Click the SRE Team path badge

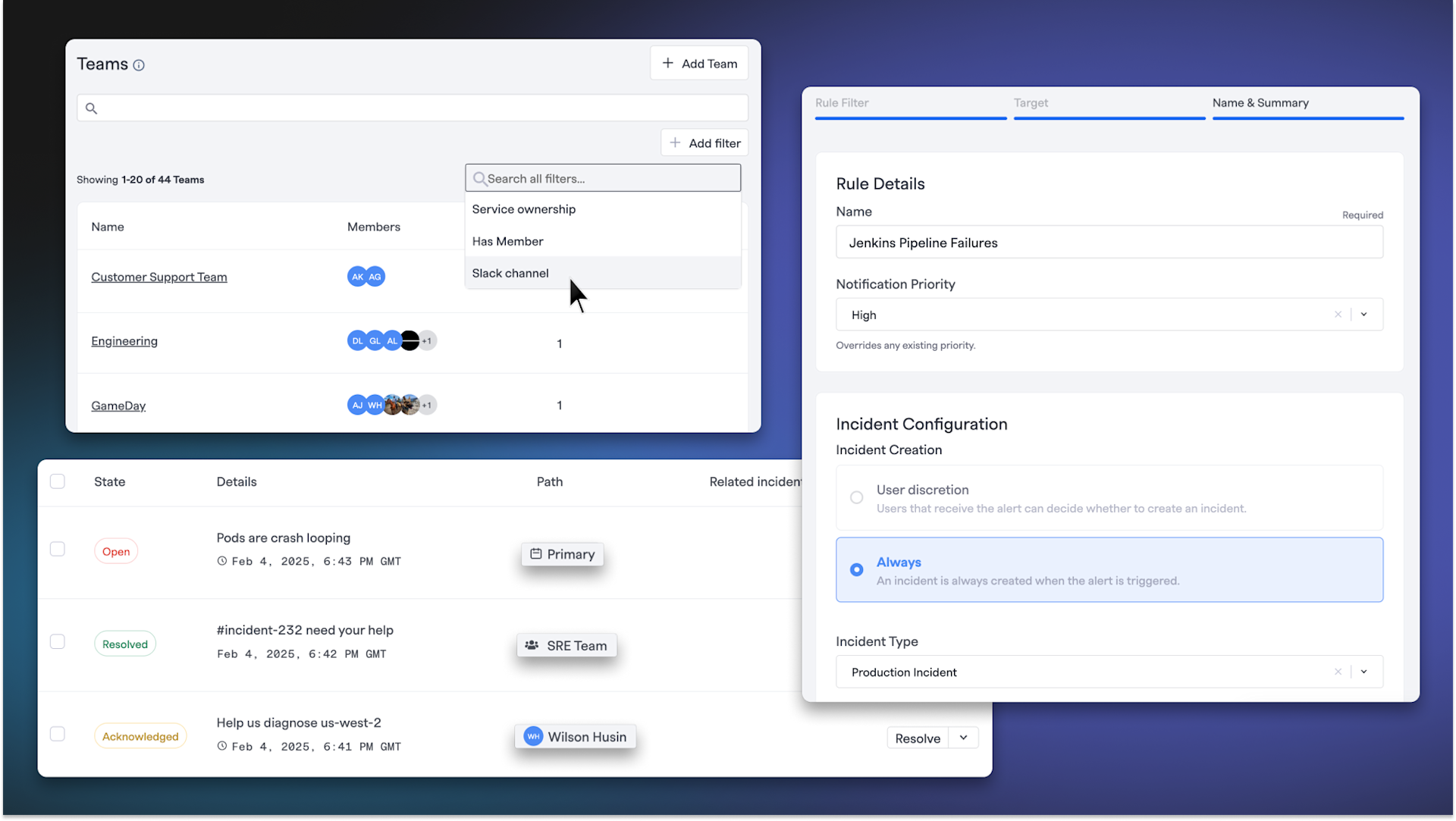click(x=566, y=646)
